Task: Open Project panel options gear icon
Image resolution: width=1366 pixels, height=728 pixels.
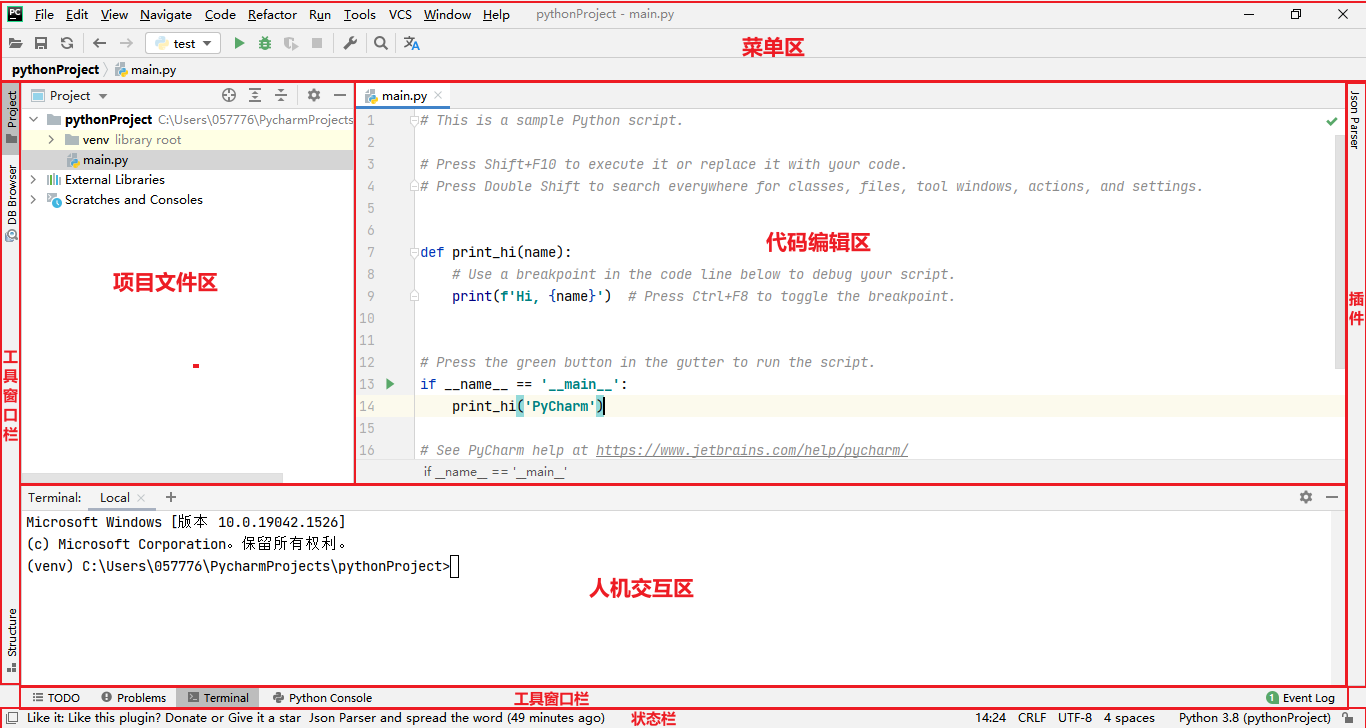Action: click(x=314, y=95)
